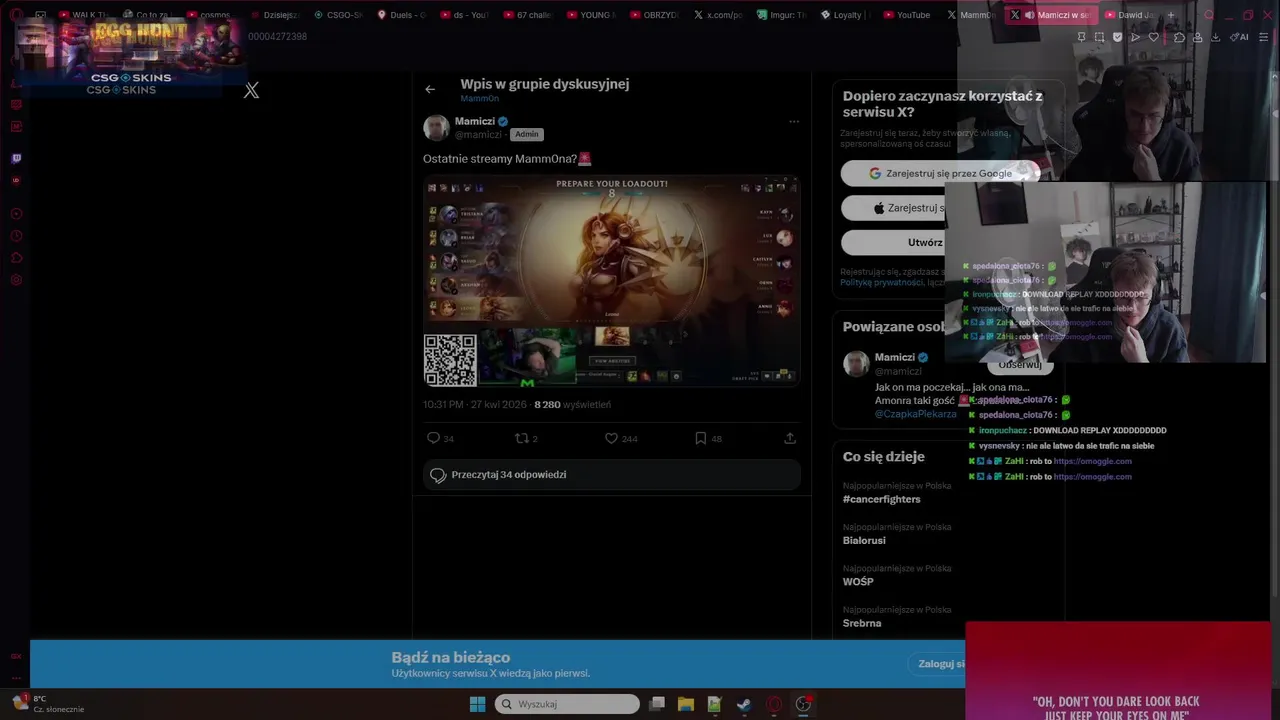Click 'Mamiczi' name under 'Powiązane osoby'
Screen dimensions: 1280x720
[895, 357]
